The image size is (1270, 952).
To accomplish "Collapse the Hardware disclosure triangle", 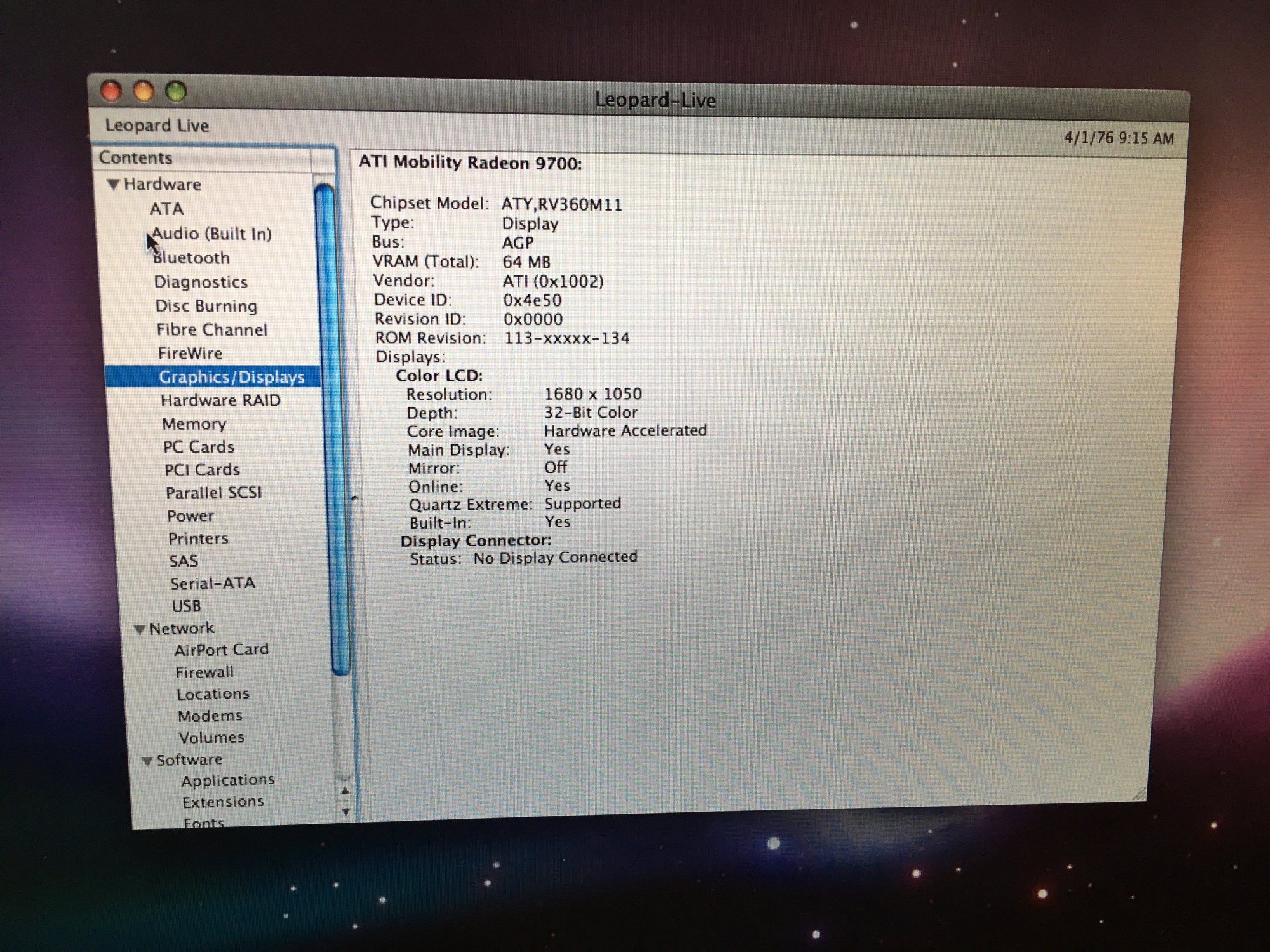I will click(x=114, y=184).
